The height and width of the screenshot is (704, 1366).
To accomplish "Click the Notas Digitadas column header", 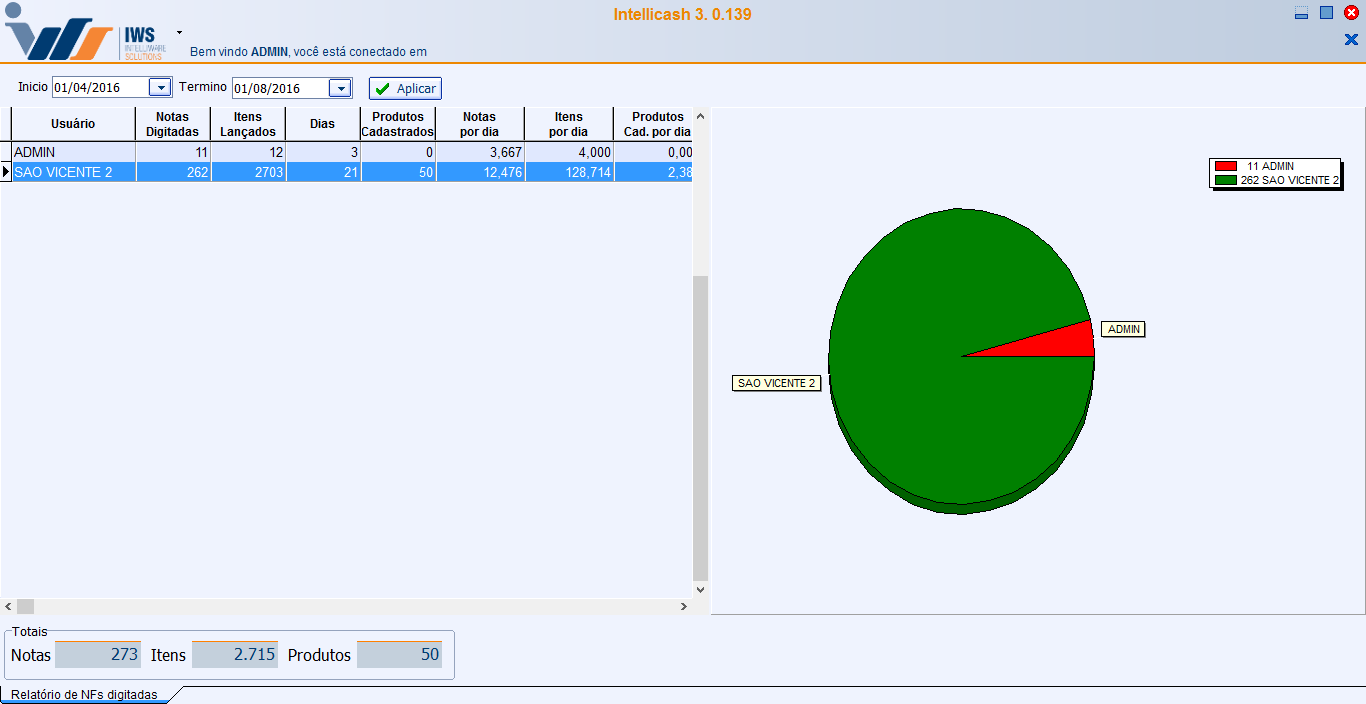I will 173,124.
